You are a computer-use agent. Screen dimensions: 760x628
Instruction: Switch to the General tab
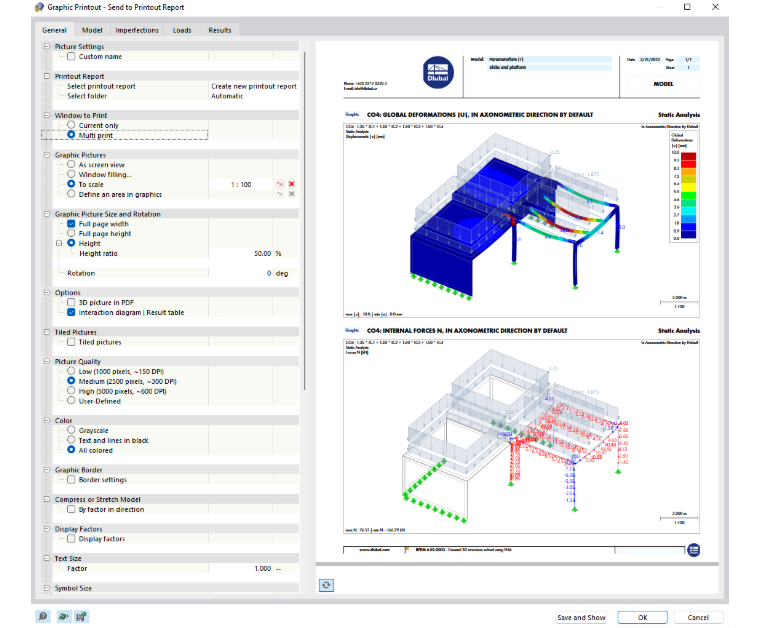pos(54,30)
